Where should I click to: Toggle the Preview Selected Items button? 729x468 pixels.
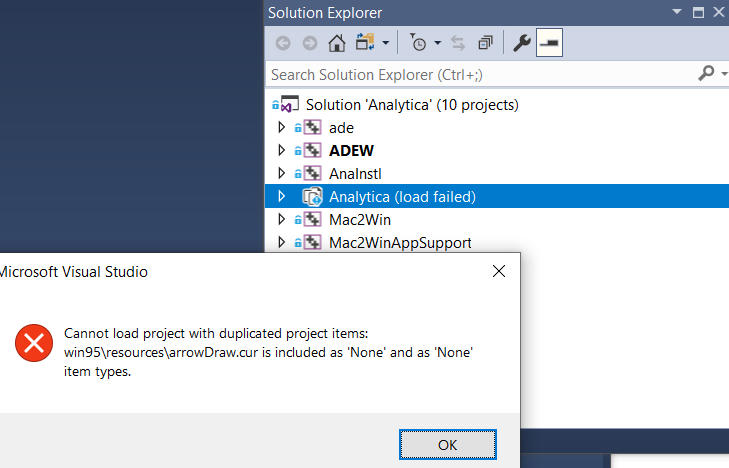(549, 43)
